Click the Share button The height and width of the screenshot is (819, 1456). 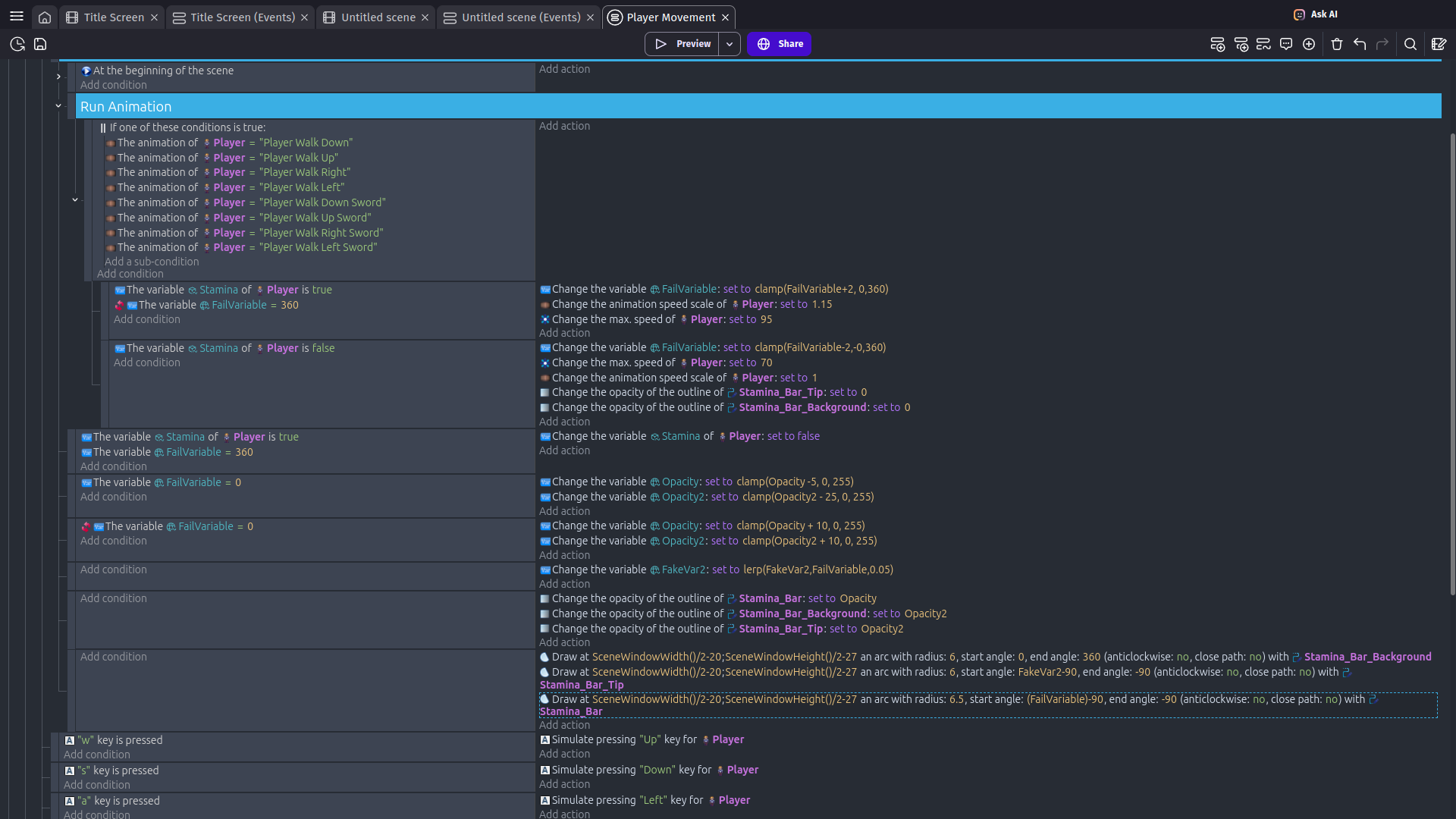779,44
